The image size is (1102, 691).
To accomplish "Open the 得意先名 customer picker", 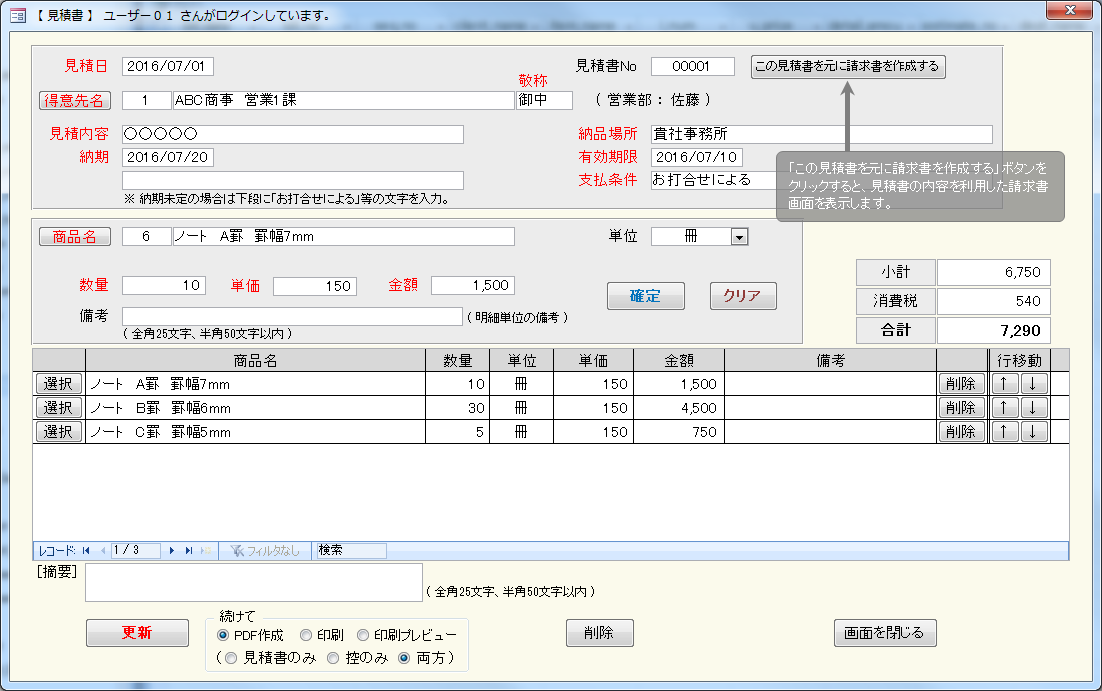I will pos(75,100).
